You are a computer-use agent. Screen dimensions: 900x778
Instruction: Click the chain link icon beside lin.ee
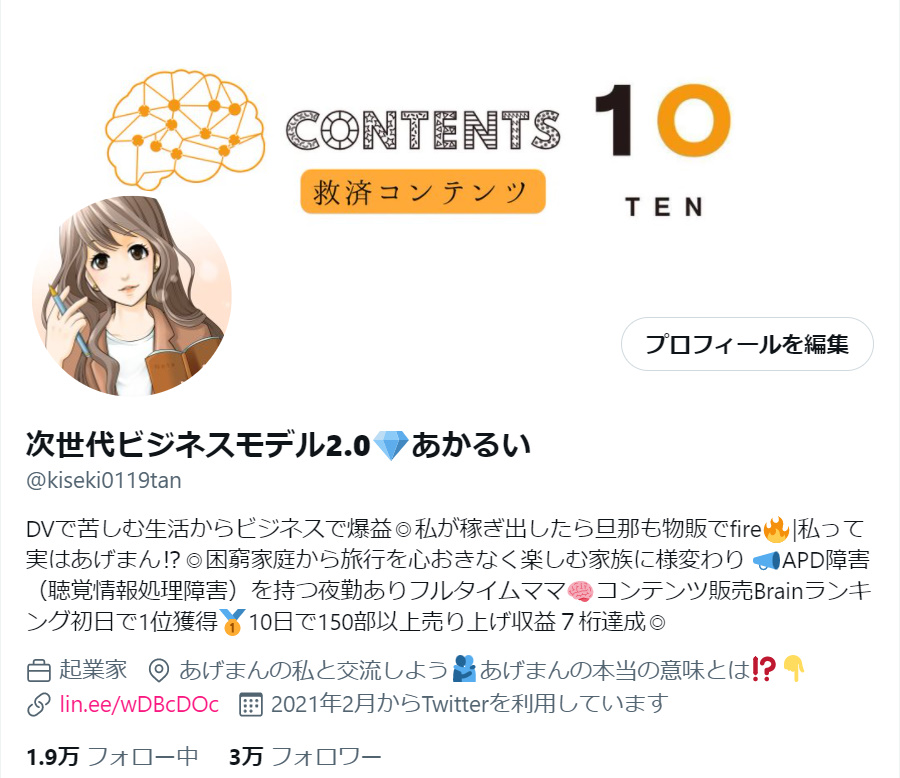[38, 705]
